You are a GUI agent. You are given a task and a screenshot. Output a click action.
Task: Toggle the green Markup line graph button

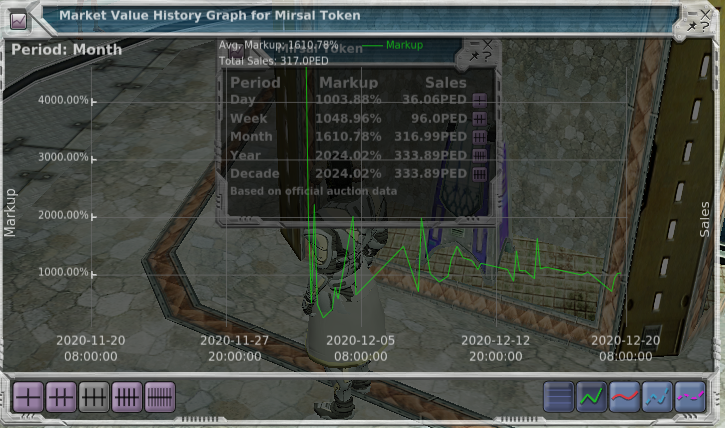click(x=591, y=397)
